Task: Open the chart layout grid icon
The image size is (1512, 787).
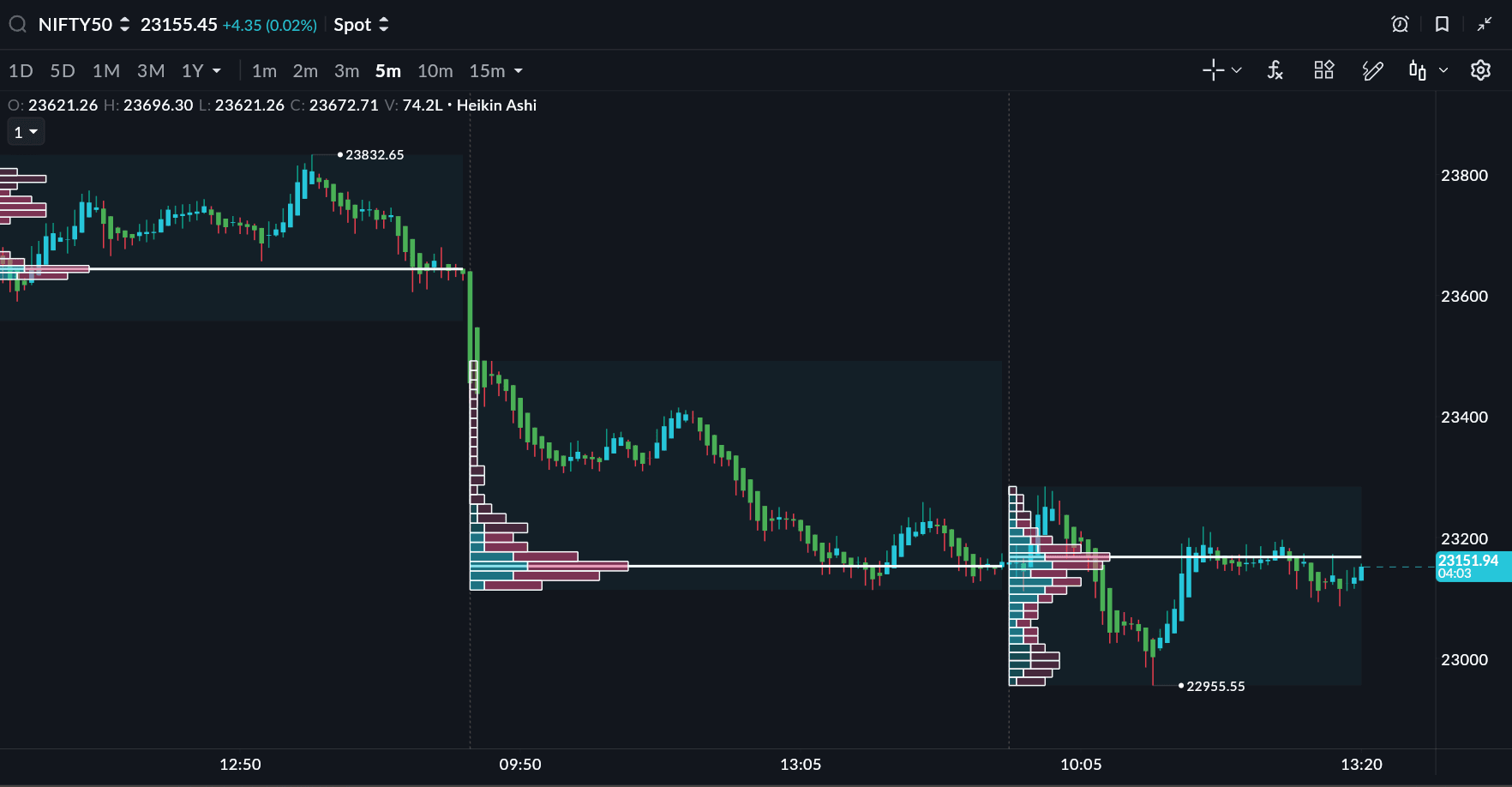Action: pos(1323,70)
